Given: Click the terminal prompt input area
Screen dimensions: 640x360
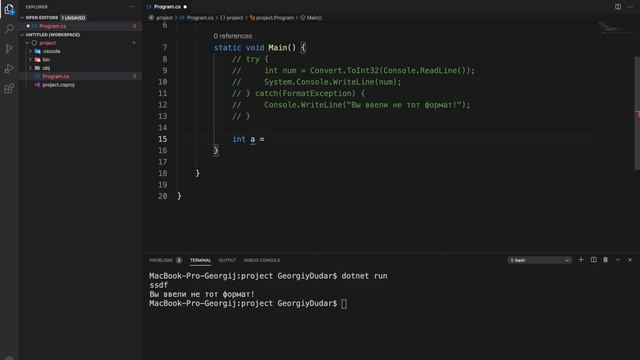Looking at the screenshot, I should tap(344, 304).
